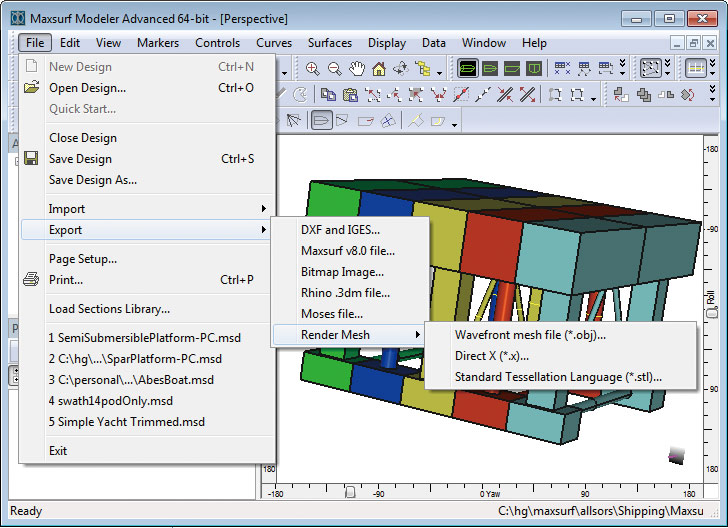Toggle the yellow feature-line display button

[416, 121]
